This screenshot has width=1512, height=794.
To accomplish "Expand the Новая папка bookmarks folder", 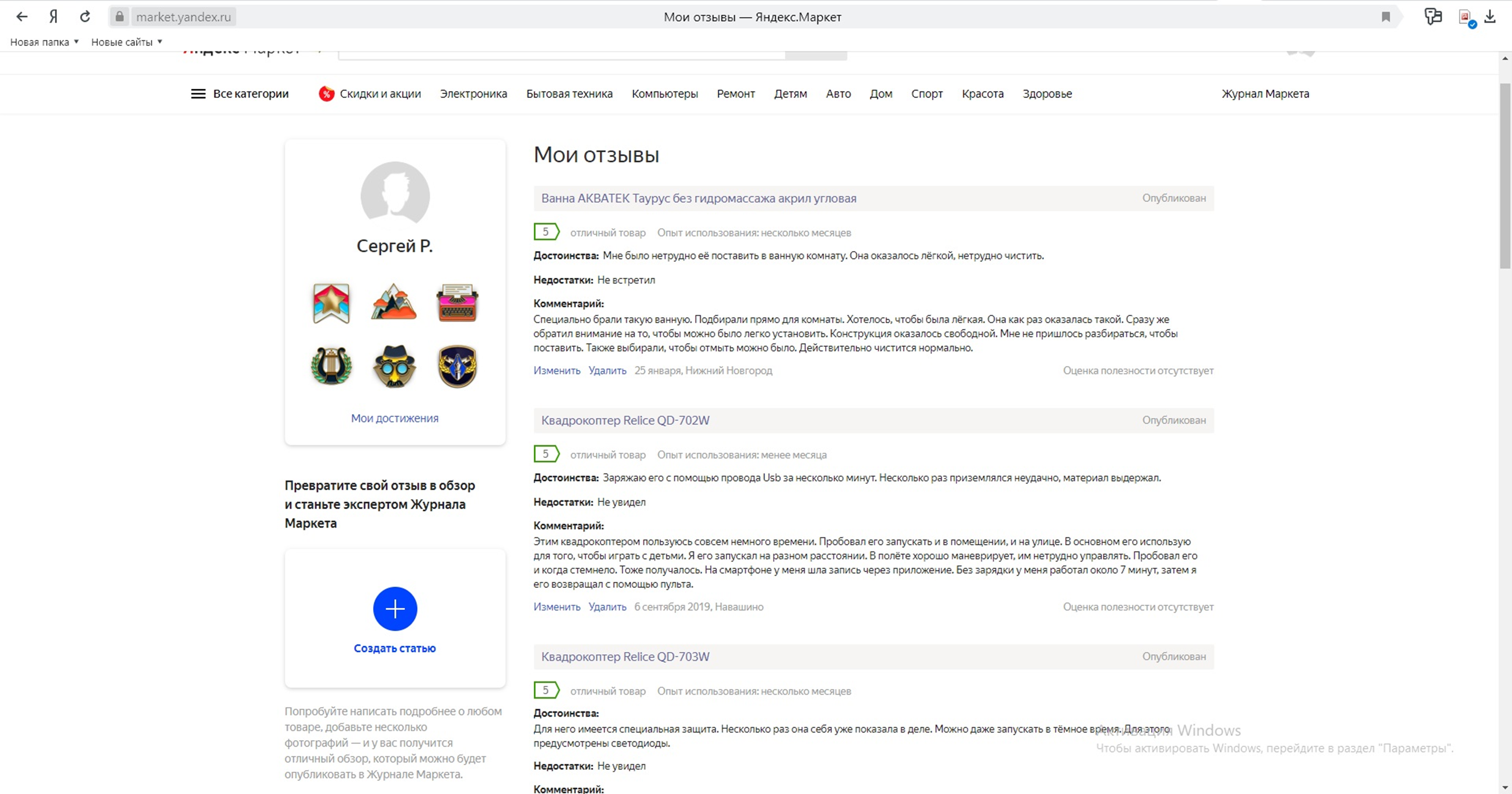I will pyautogui.click(x=45, y=42).
